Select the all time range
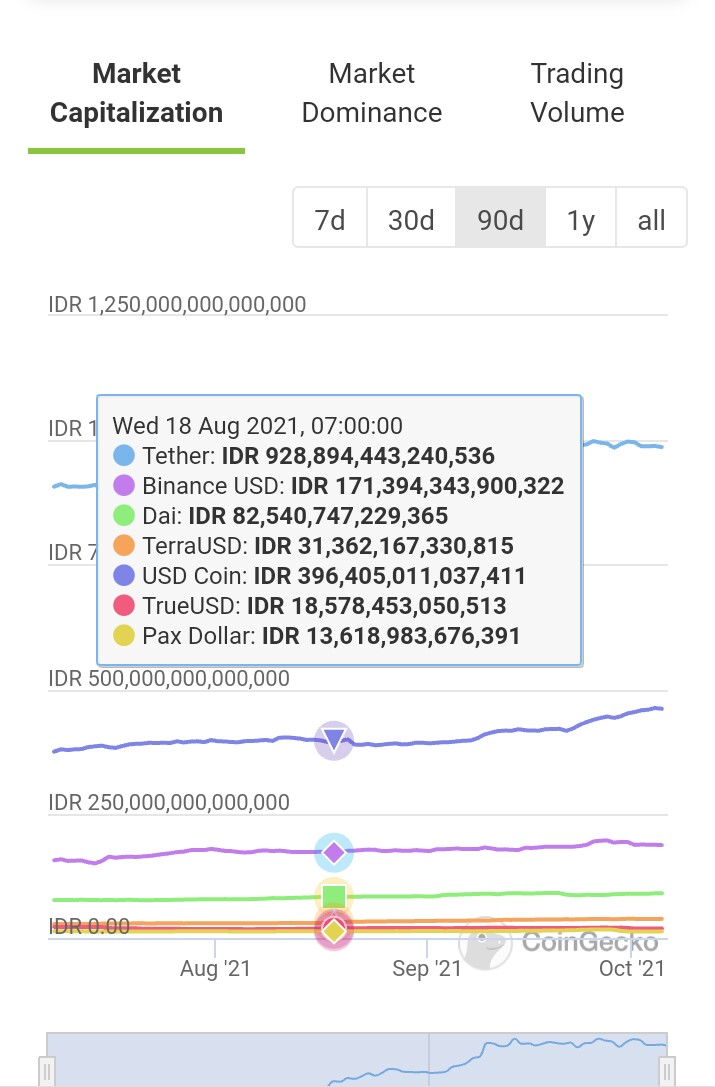Screen dimensions: 715x1087 (x=651, y=220)
